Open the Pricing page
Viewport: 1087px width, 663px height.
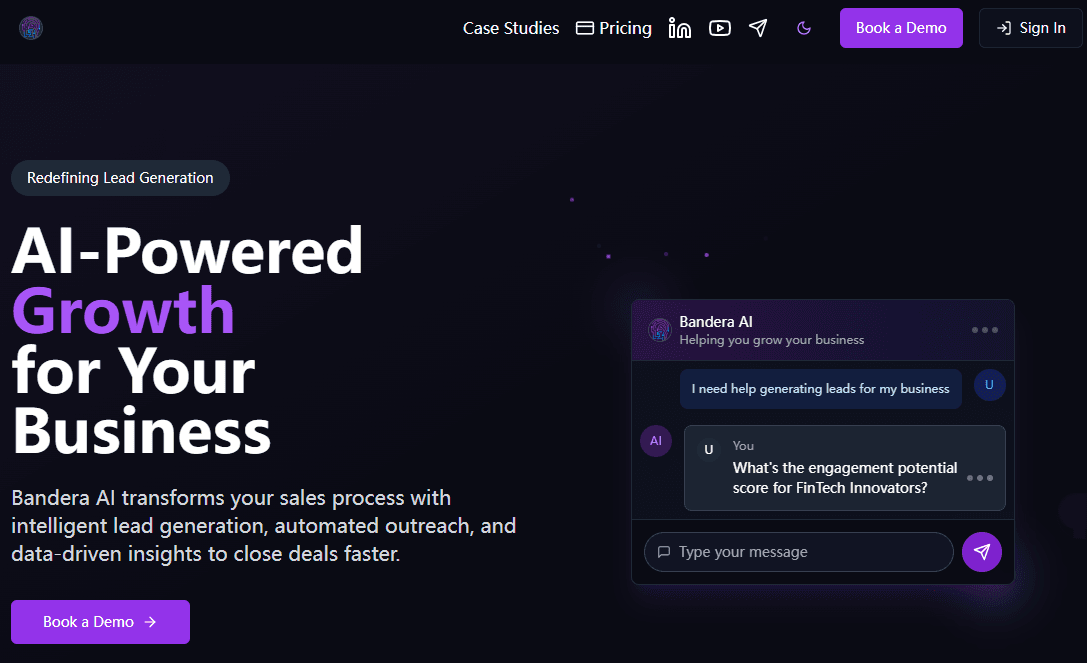click(x=614, y=28)
